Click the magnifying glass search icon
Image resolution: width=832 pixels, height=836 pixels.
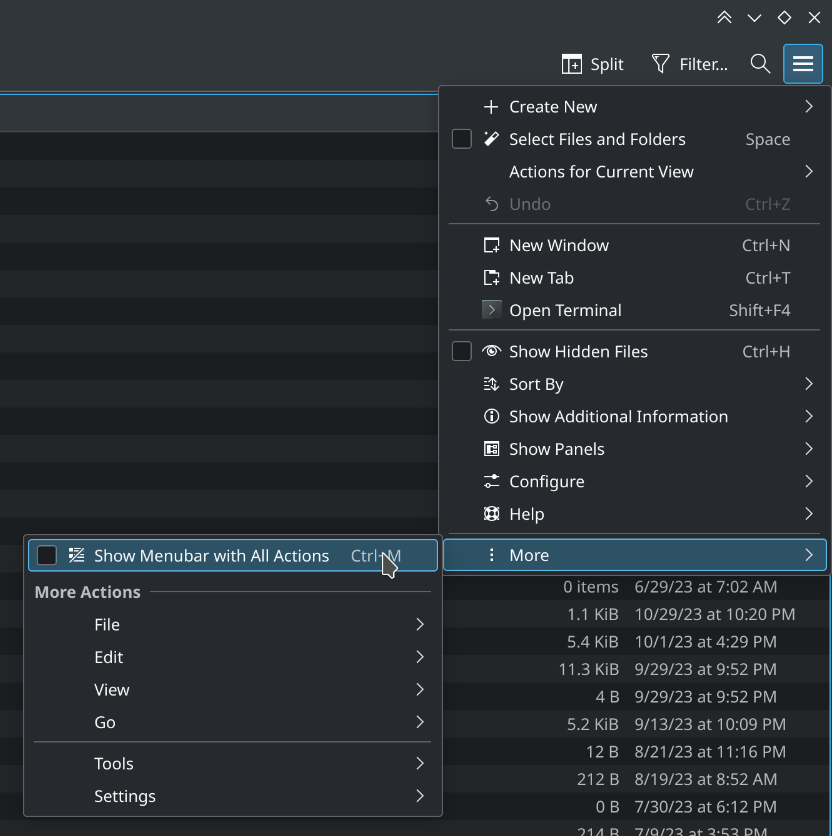pyautogui.click(x=760, y=63)
